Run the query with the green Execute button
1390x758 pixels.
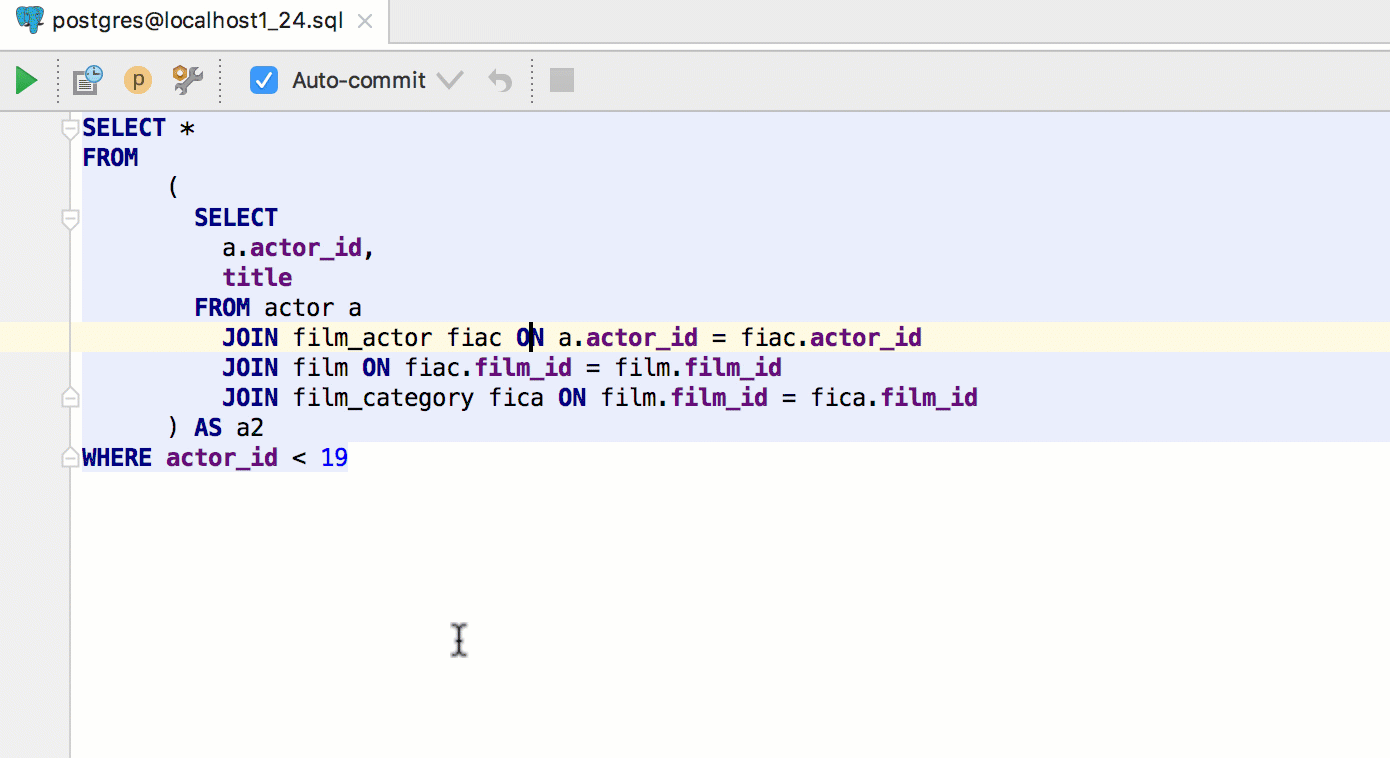pos(27,80)
